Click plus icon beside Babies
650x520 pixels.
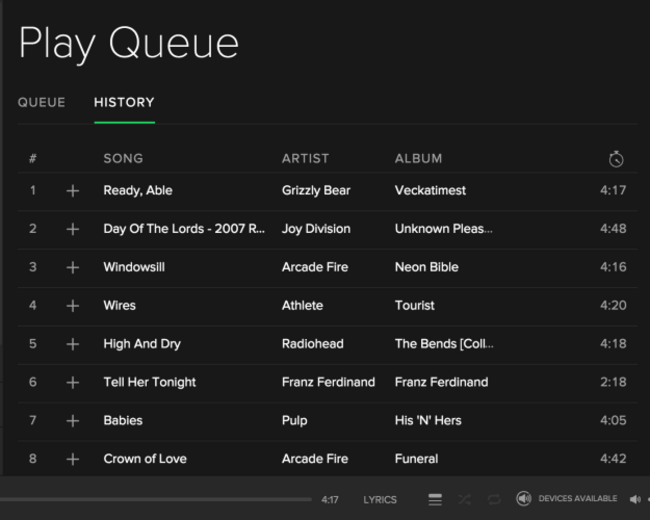tap(73, 421)
